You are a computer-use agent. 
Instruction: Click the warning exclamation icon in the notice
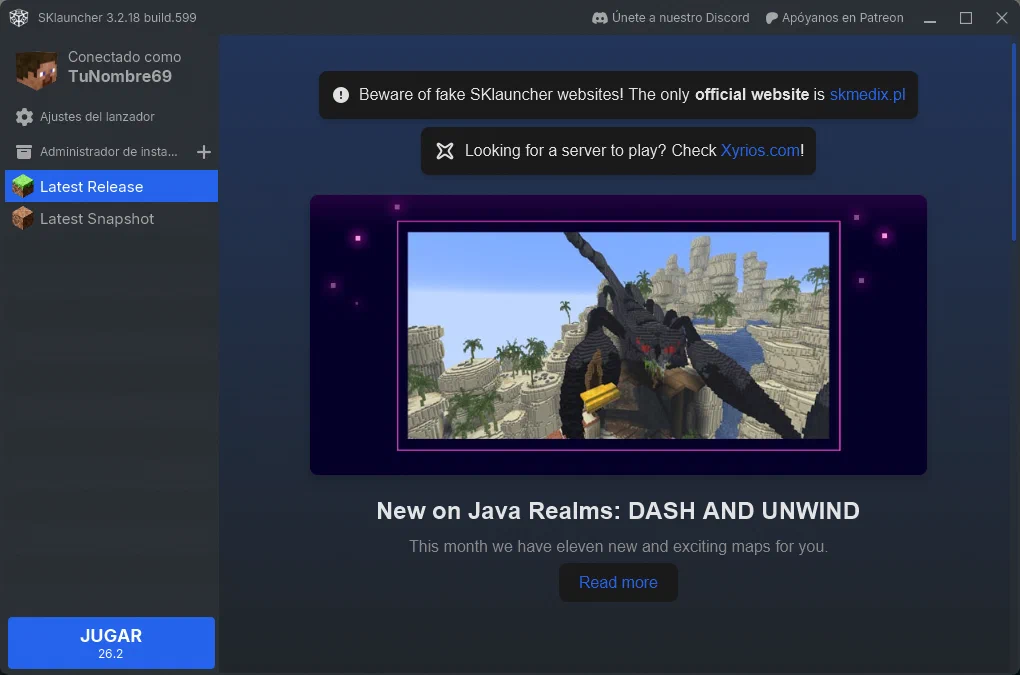[x=341, y=95]
